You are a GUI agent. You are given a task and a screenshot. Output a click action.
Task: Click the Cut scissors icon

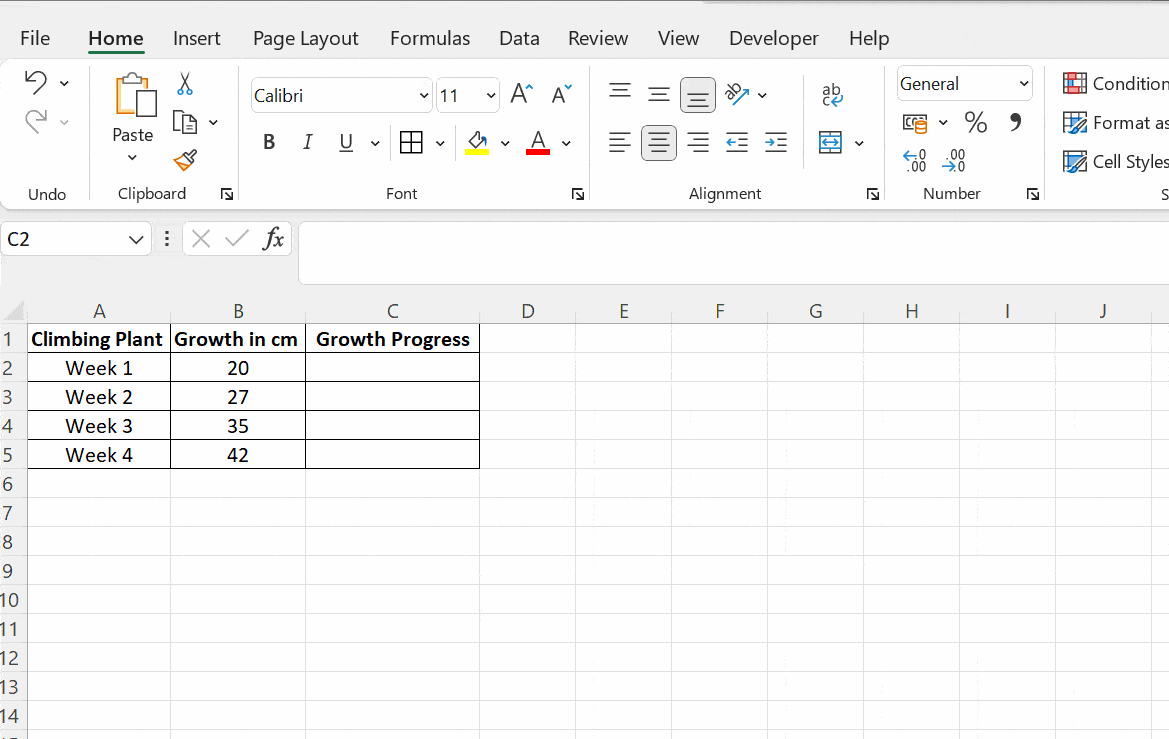point(184,83)
